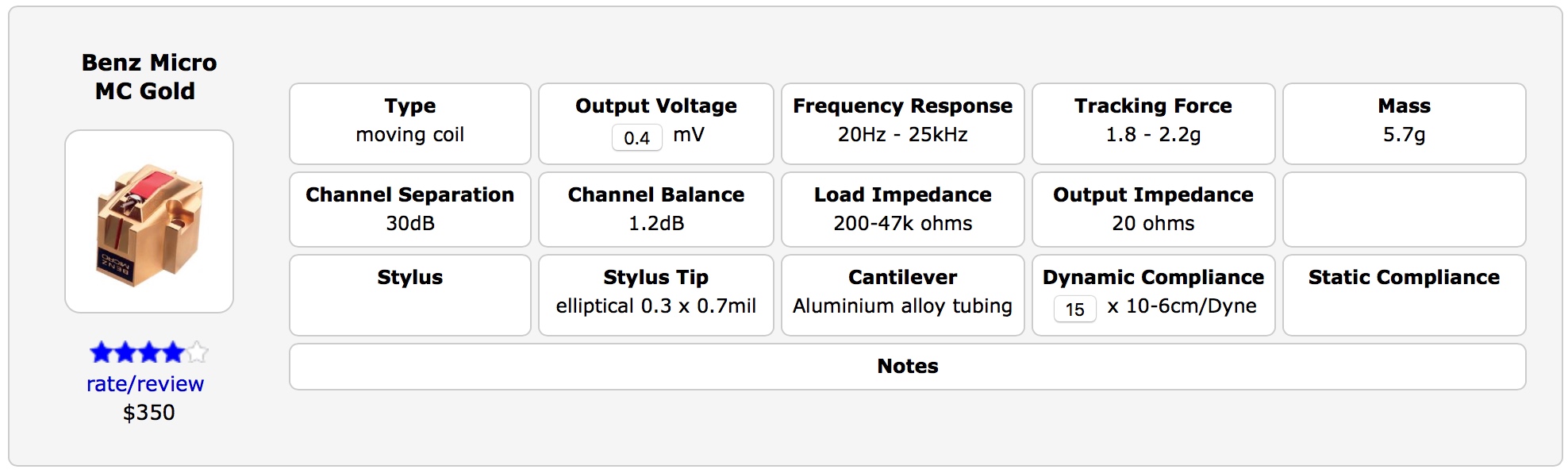Screen dimensions: 1568x473
Task: Select the Mass 5.7g cell
Action: [1404, 124]
